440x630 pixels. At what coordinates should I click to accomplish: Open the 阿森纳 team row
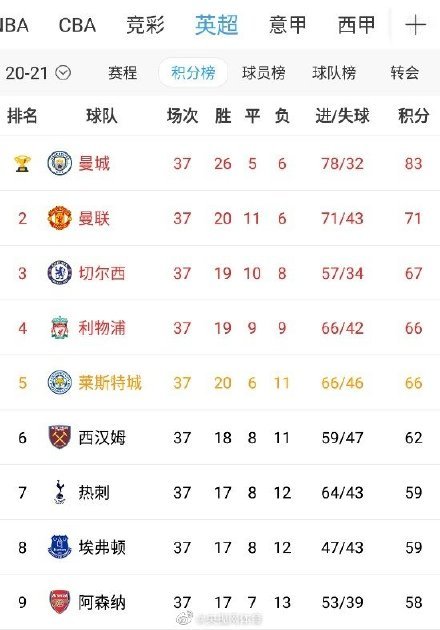tap(220, 602)
